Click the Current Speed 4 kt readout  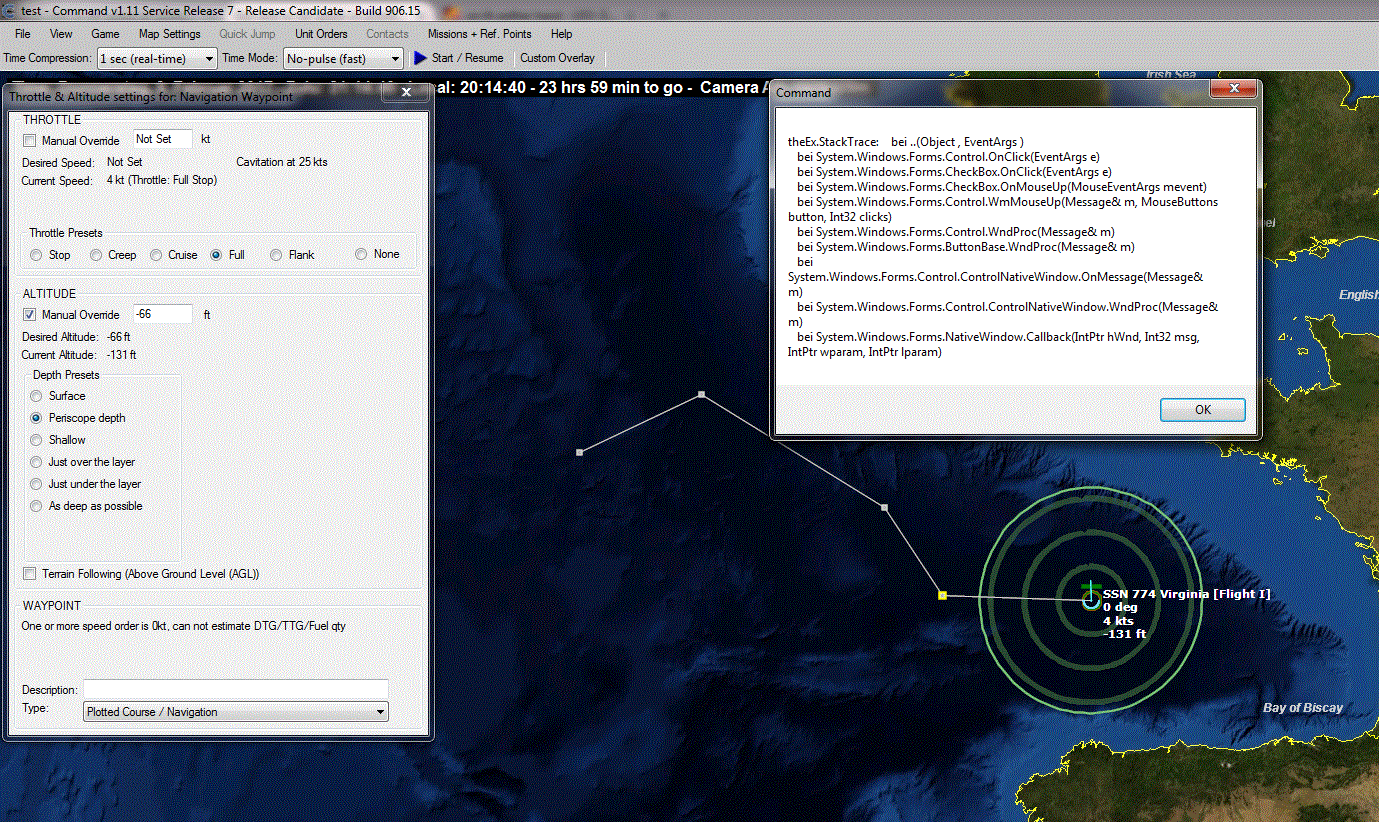162,181
